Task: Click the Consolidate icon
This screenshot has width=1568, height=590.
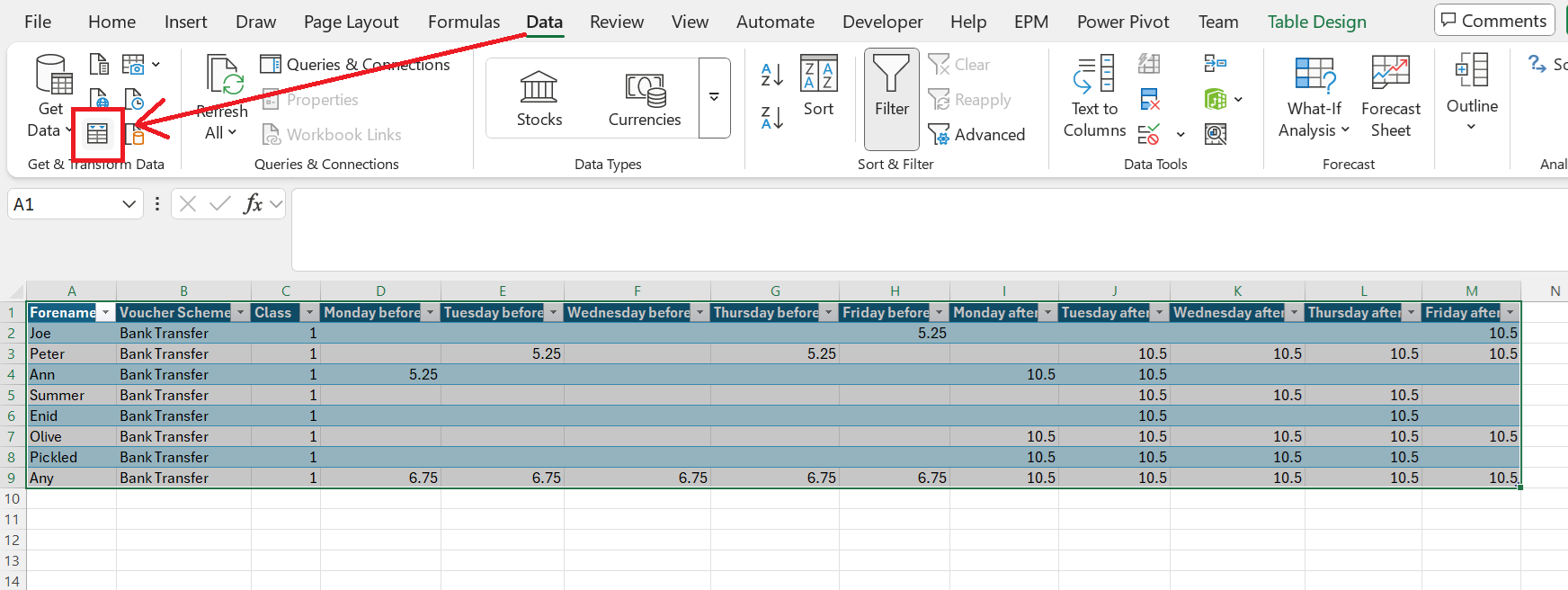Action: [1216, 64]
